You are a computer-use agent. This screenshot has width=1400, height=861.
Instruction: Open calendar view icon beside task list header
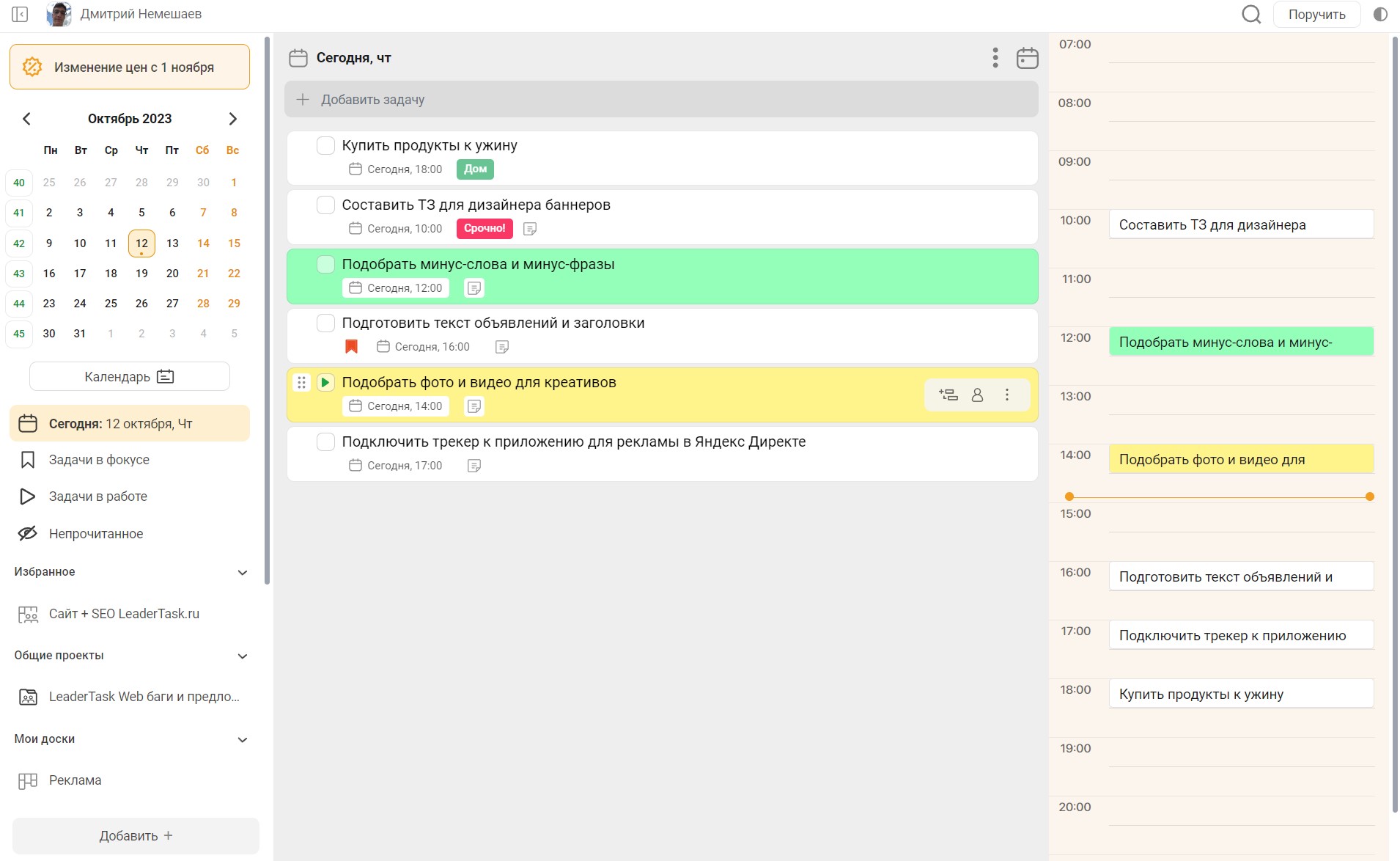coord(1027,58)
